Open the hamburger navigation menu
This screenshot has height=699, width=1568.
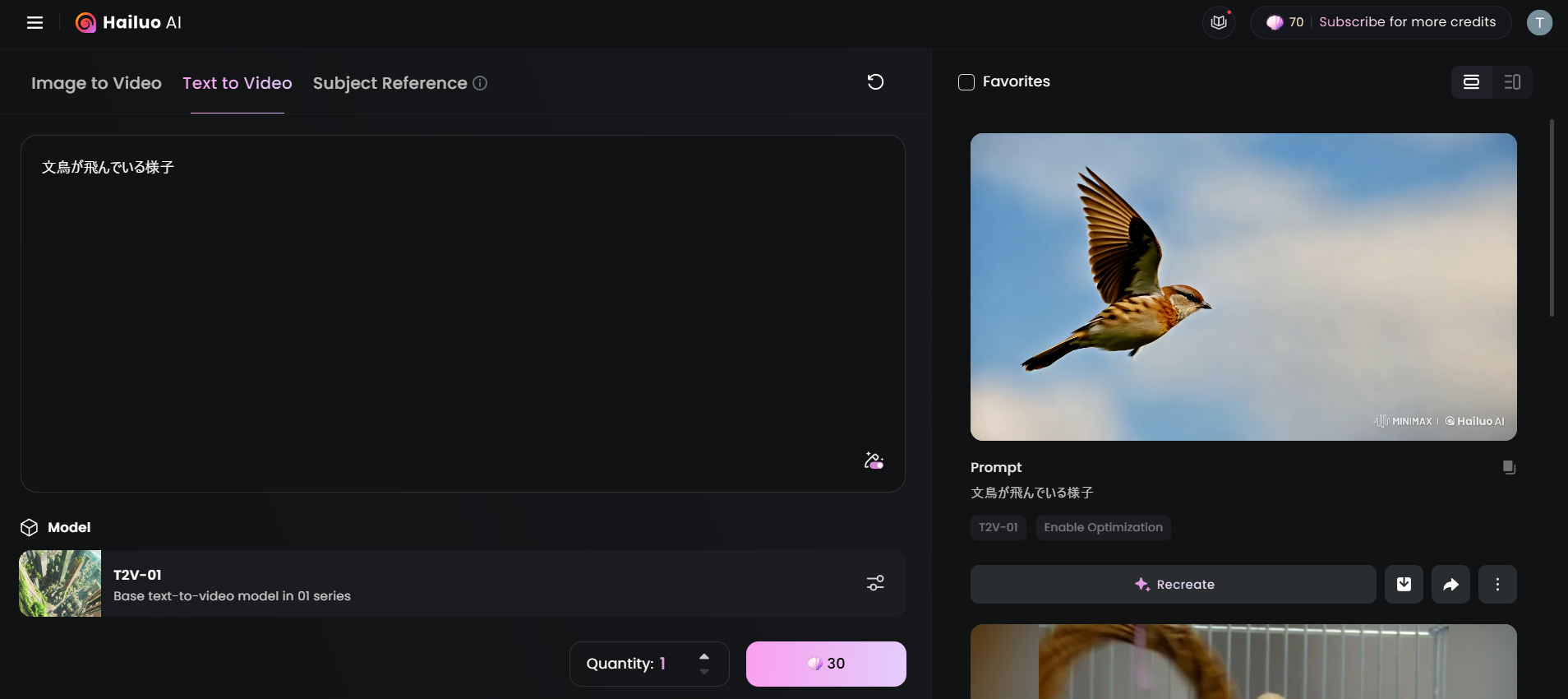coord(35,22)
